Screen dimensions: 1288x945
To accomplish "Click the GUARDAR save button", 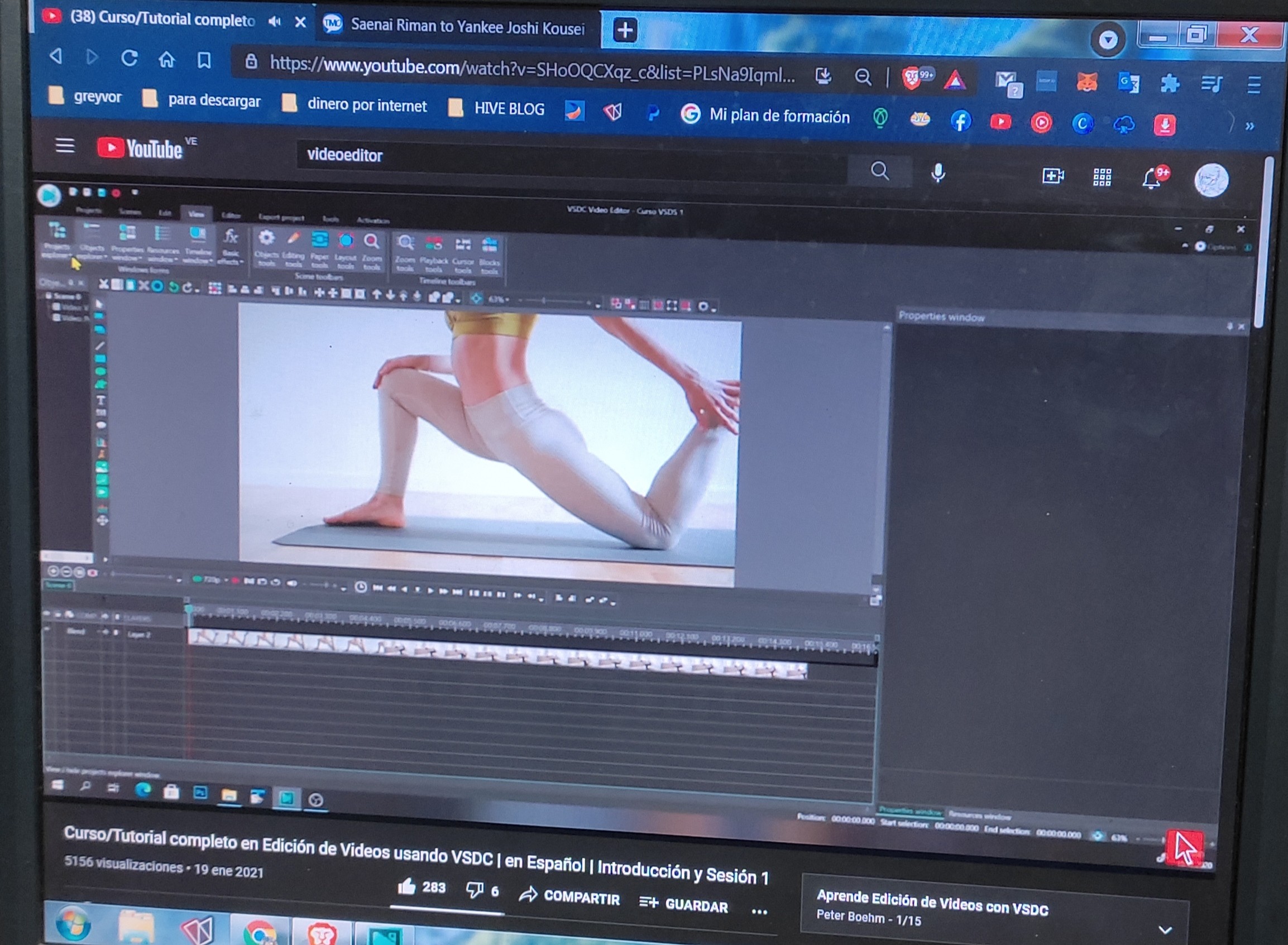I will (x=683, y=904).
